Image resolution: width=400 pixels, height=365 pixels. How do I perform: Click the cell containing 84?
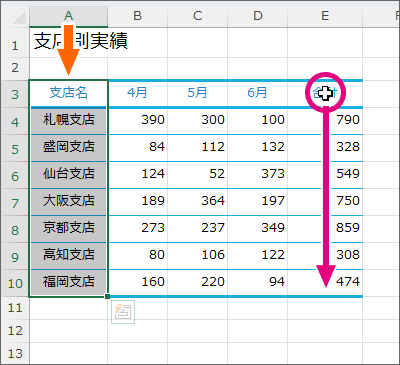pyautogui.click(x=138, y=148)
